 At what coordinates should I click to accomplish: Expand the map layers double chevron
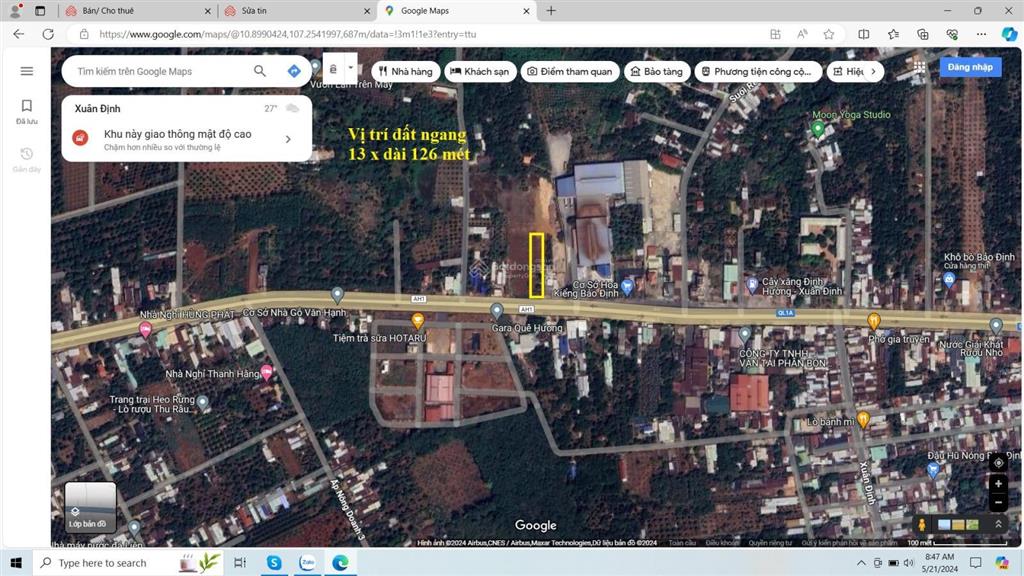(998, 524)
